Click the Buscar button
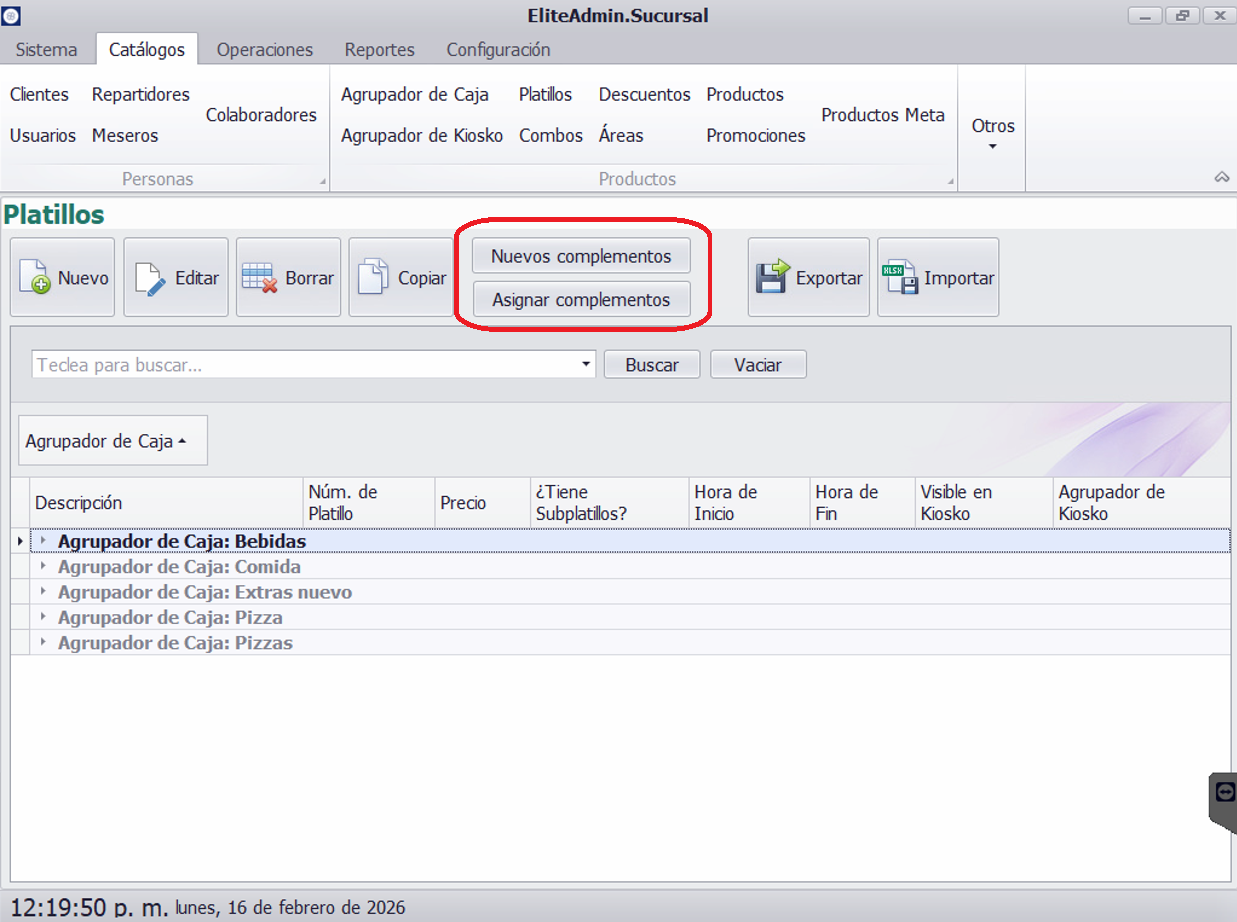The width and height of the screenshot is (1237, 922). coord(651,365)
